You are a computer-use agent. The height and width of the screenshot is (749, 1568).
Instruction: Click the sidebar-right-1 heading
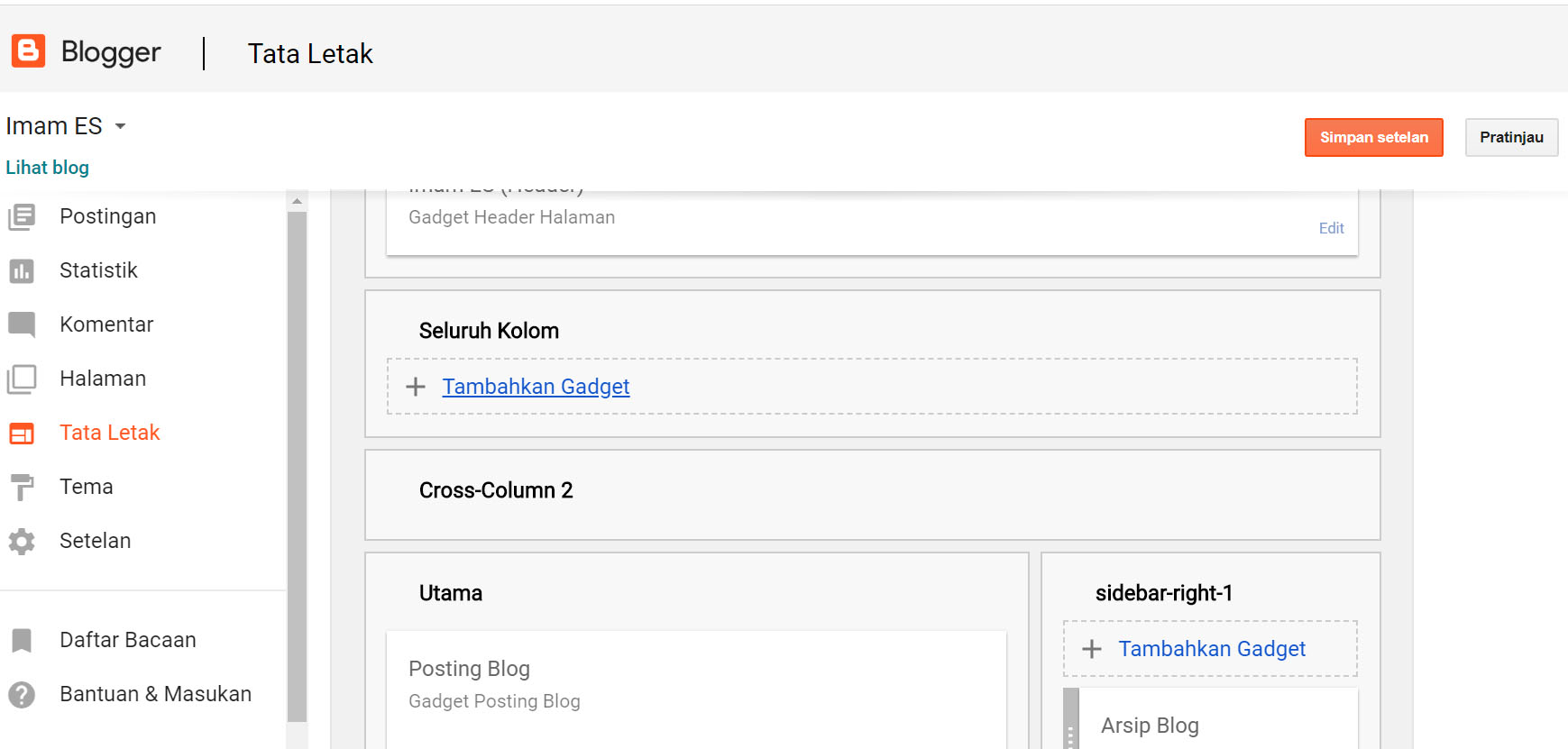(x=1163, y=593)
